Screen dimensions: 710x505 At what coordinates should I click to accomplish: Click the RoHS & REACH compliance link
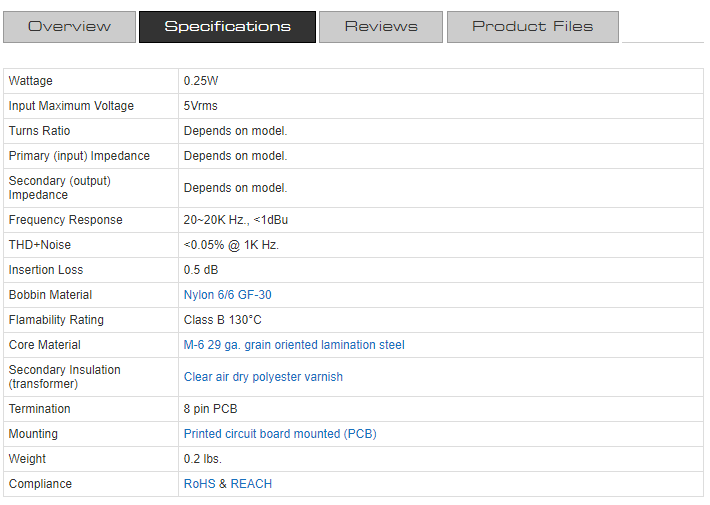click(x=227, y=484)
